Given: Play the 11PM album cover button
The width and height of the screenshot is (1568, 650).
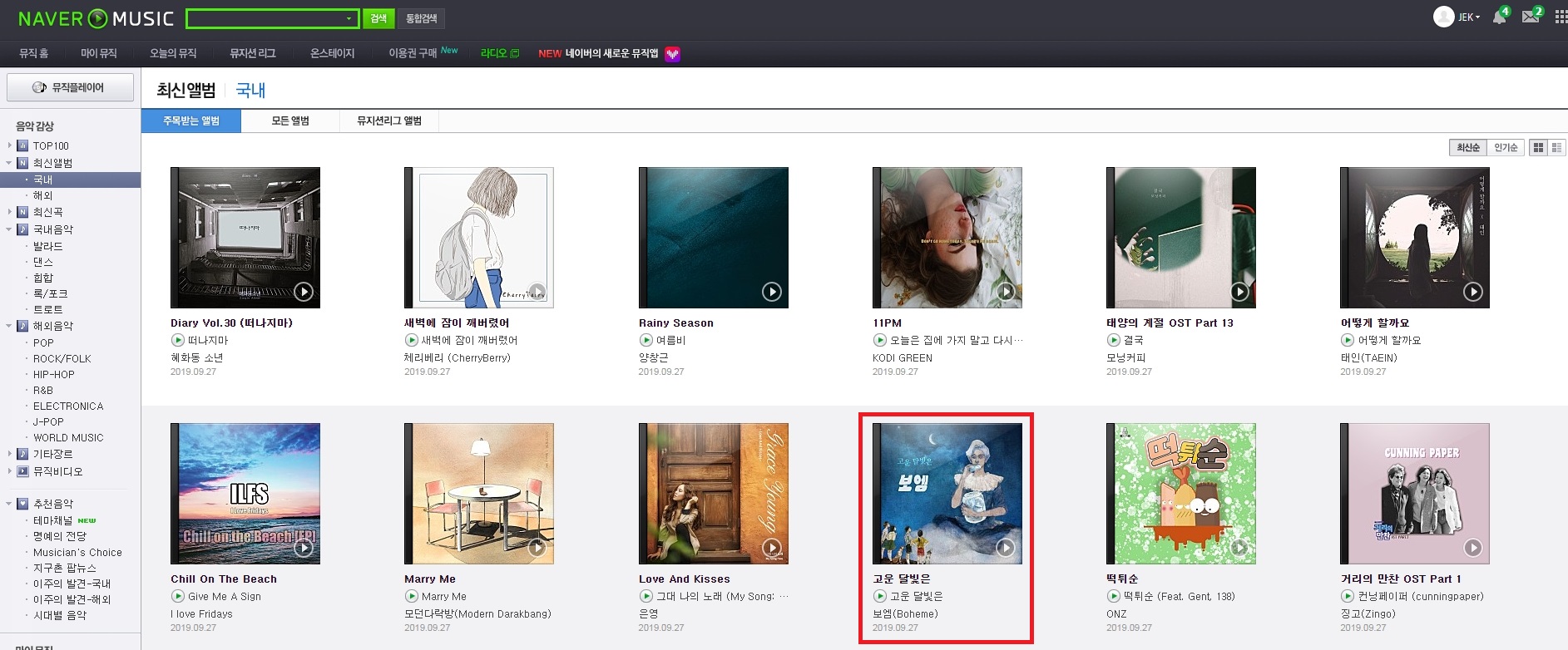Looking at the screenshot, I should point(1006,292).
